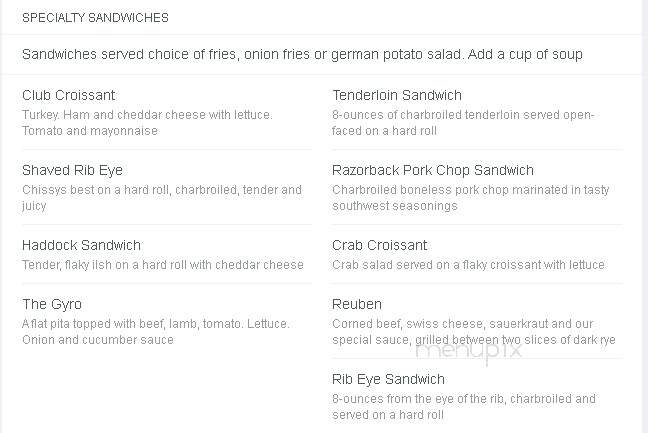Select the Rib Eye Sandwich entry

[388, 379]
